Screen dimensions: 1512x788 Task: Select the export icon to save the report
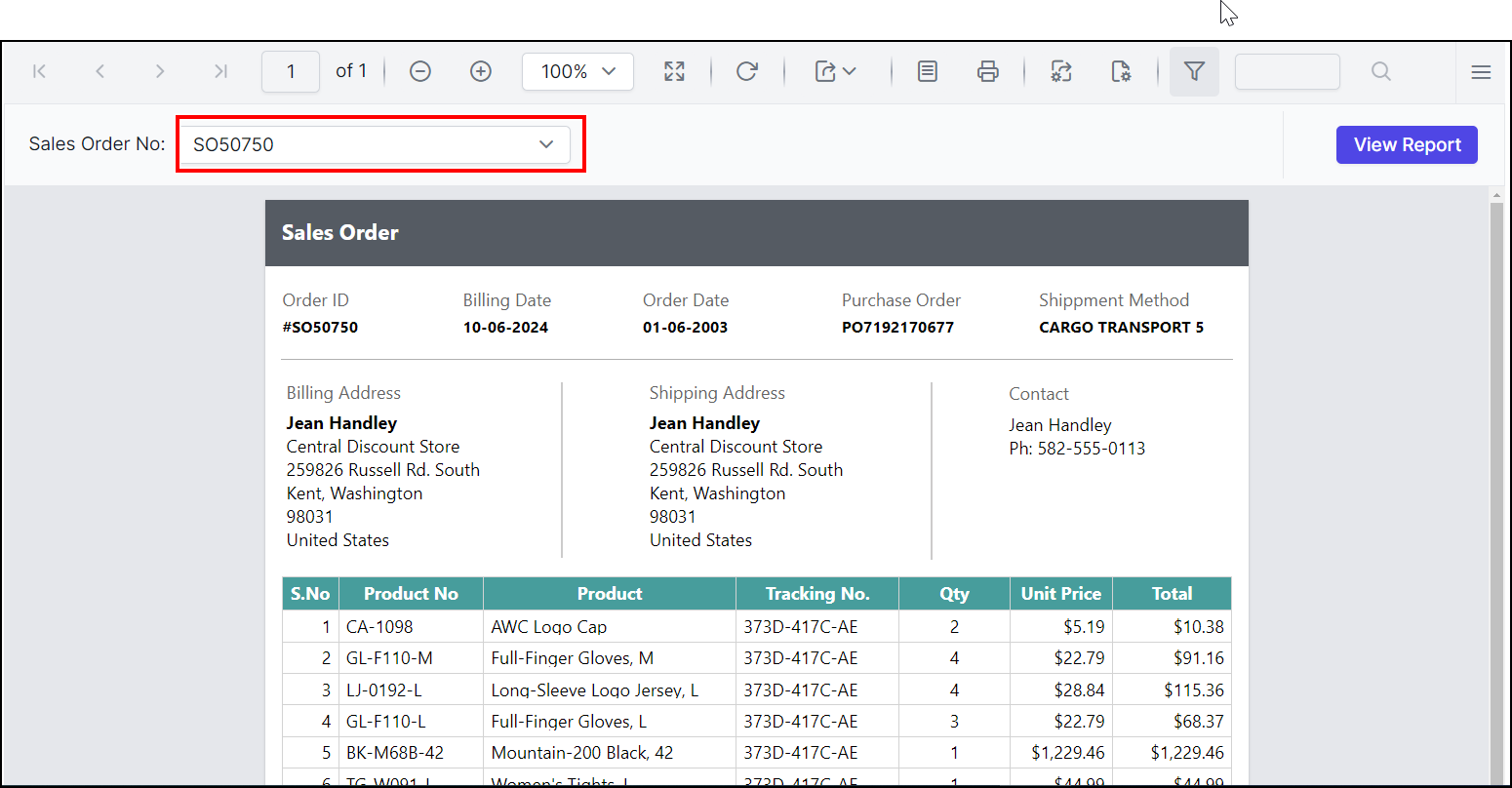825,70
